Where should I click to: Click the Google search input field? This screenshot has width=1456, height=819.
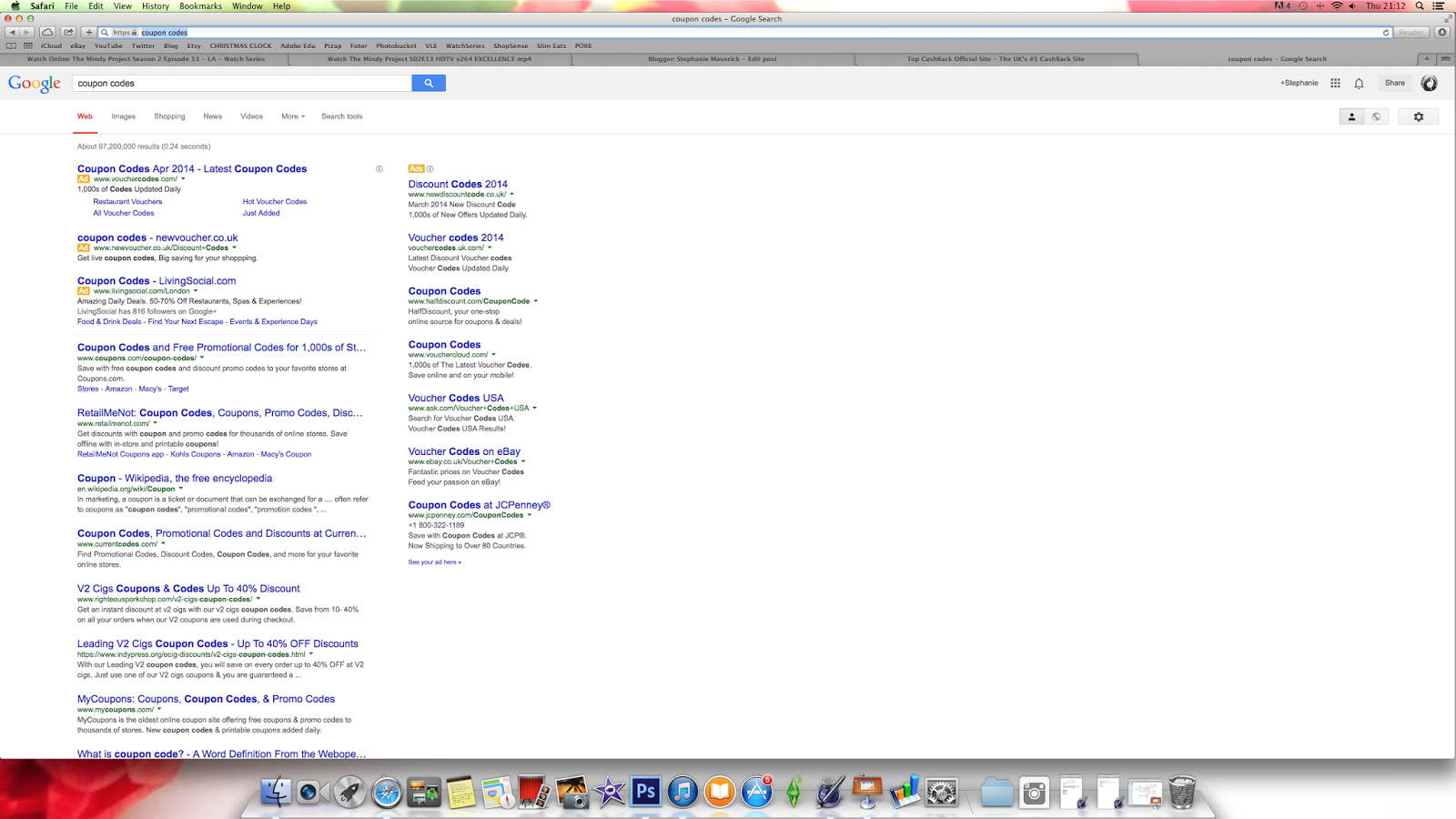[x=242, y=84]
